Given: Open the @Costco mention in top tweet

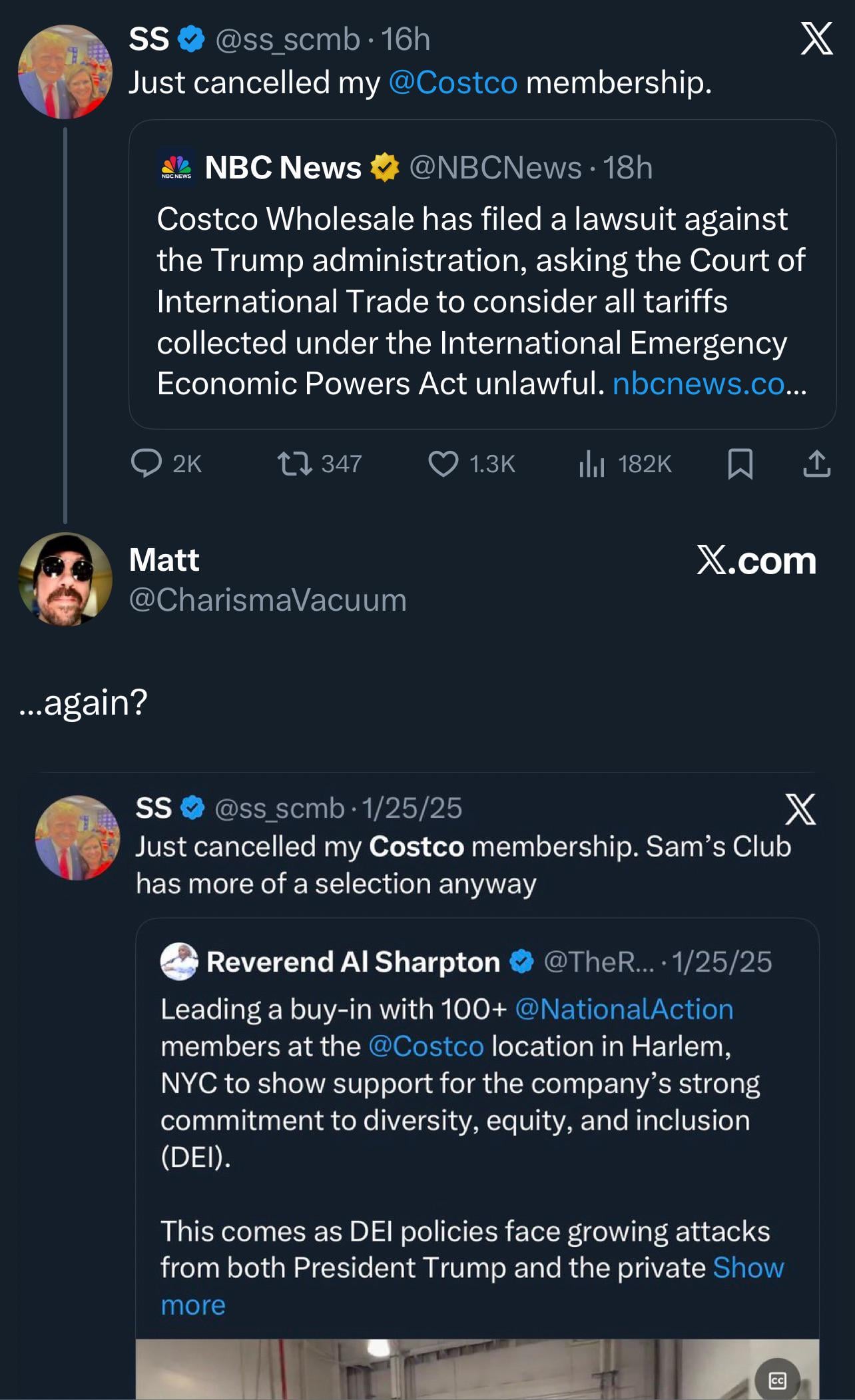Looking at the screenshot, I should (453, 83).
